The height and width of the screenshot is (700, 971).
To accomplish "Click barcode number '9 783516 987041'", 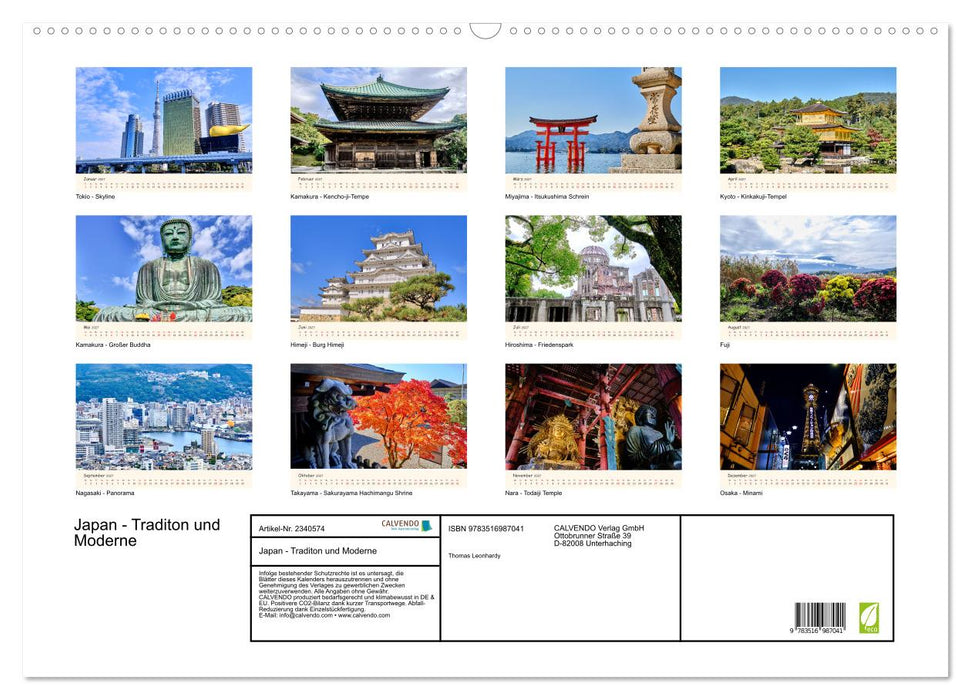I will [x=817, y=631].
